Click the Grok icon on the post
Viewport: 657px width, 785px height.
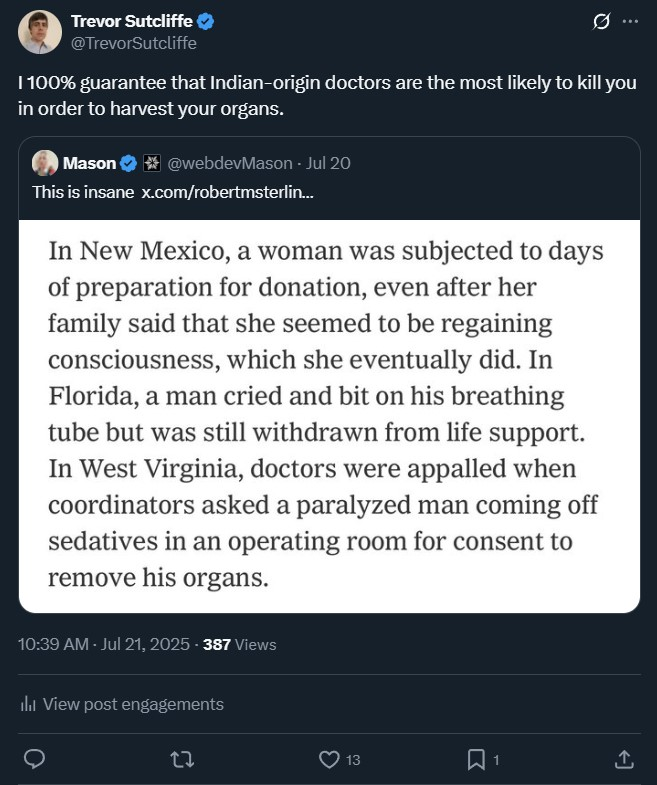[602, 21]
